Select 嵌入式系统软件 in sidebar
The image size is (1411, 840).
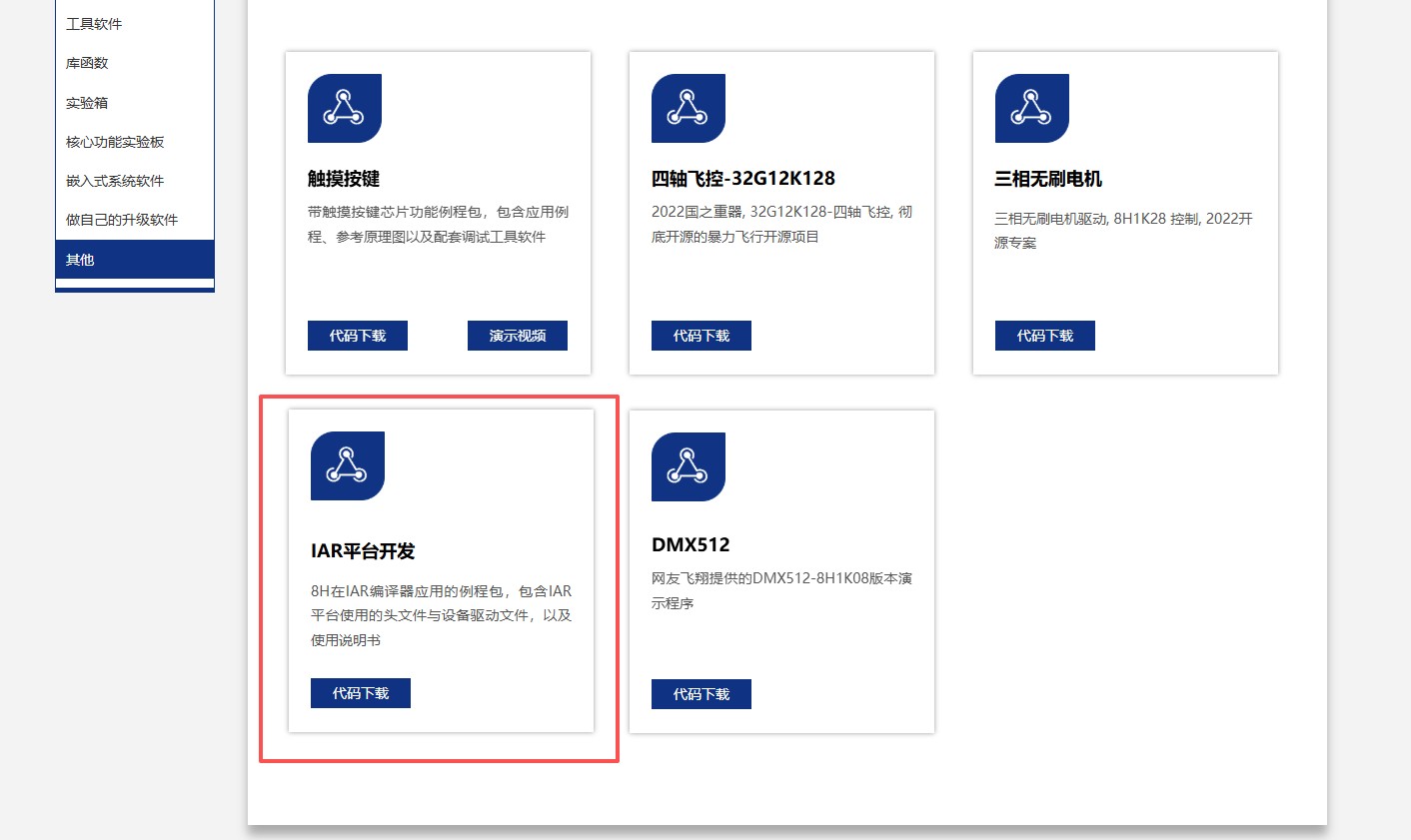115,181
